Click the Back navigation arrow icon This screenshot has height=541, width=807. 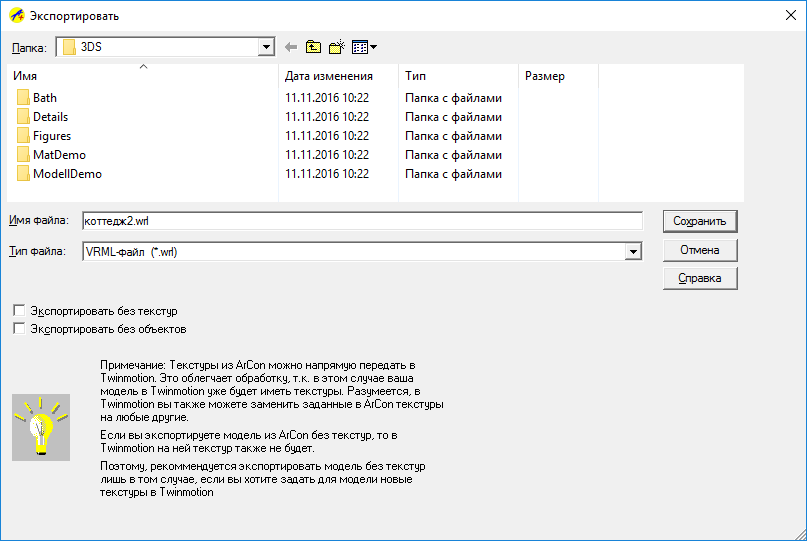click(x=291, y=47)
